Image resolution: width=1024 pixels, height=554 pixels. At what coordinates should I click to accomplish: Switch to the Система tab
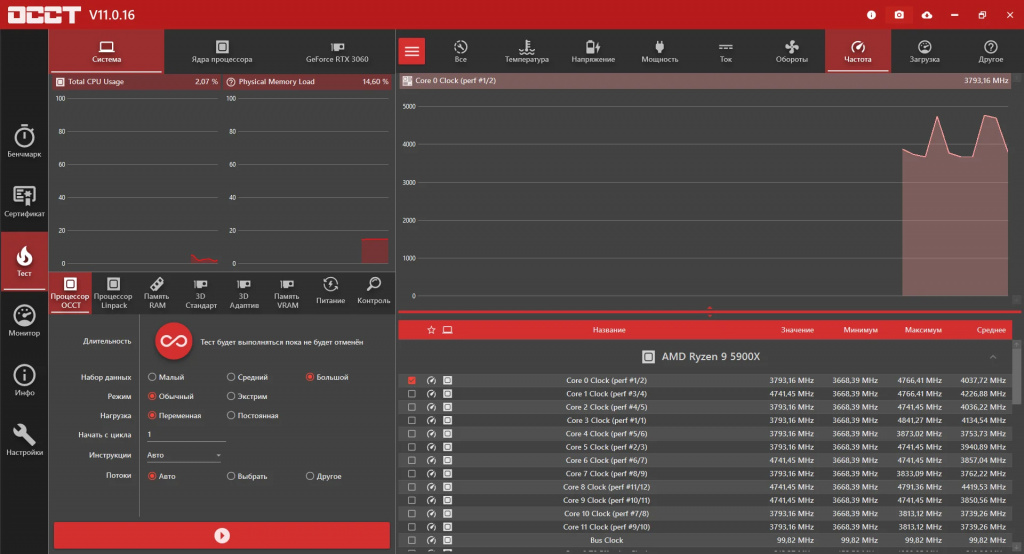(106, 51)
